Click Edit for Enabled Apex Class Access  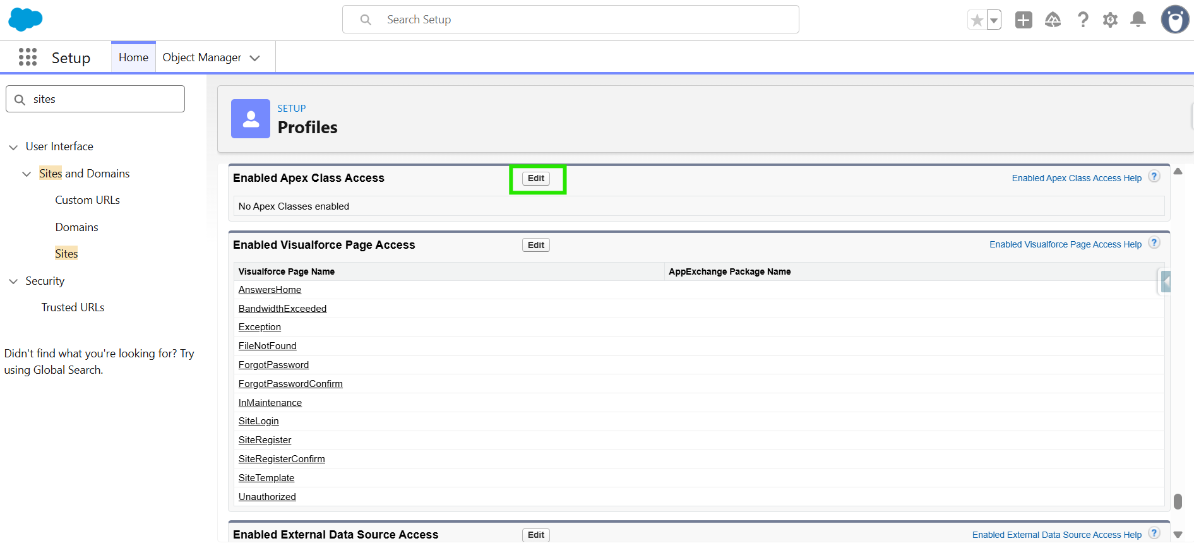click(x=536, y=178)
